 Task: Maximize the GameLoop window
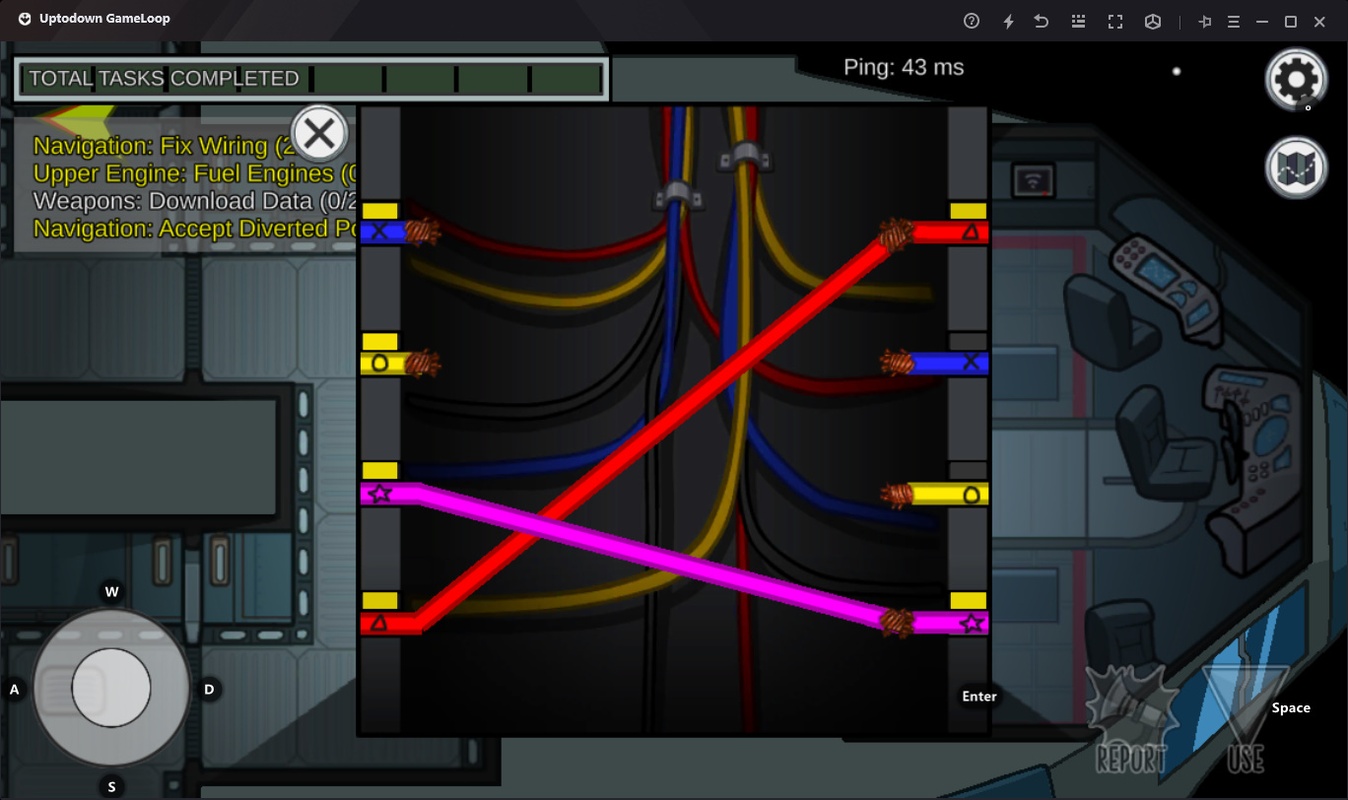click(1291, 21)
